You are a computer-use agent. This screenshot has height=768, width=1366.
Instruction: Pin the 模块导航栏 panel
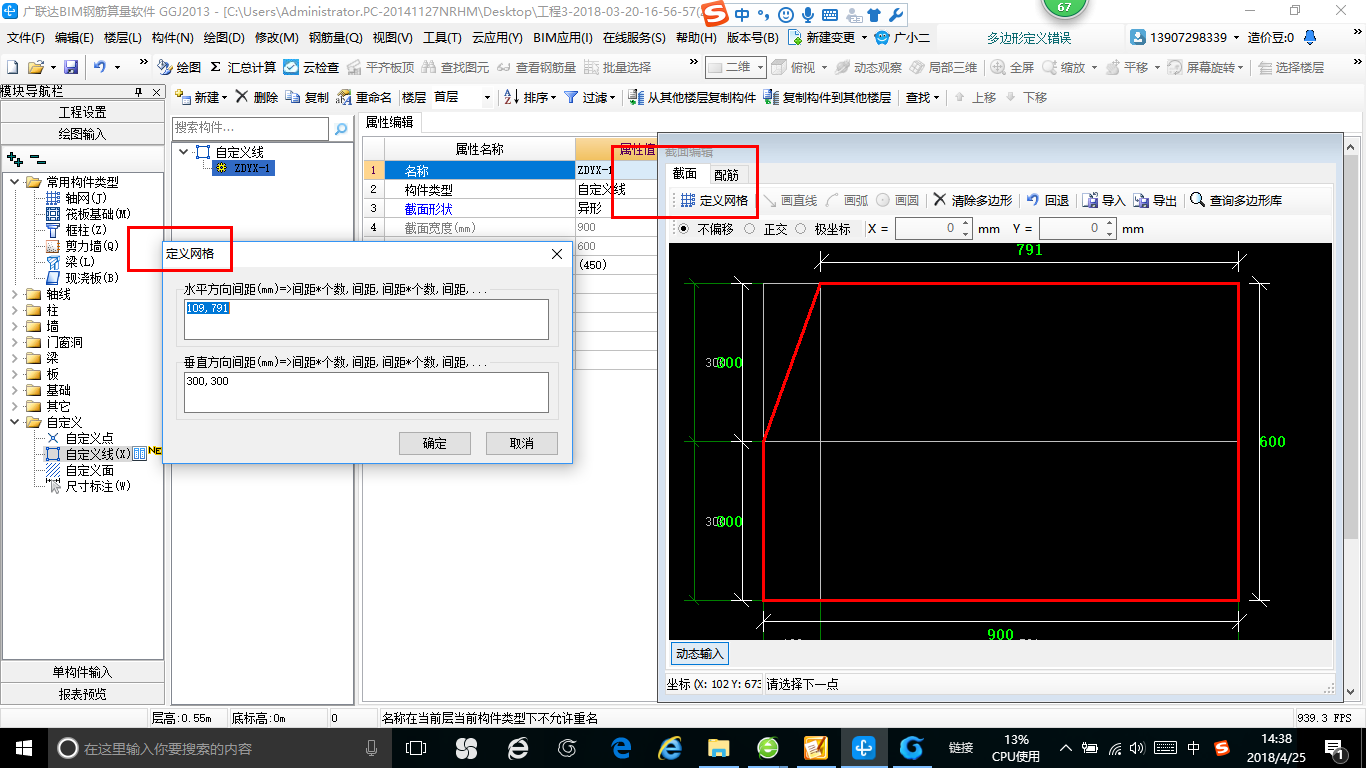click(139, 92)
